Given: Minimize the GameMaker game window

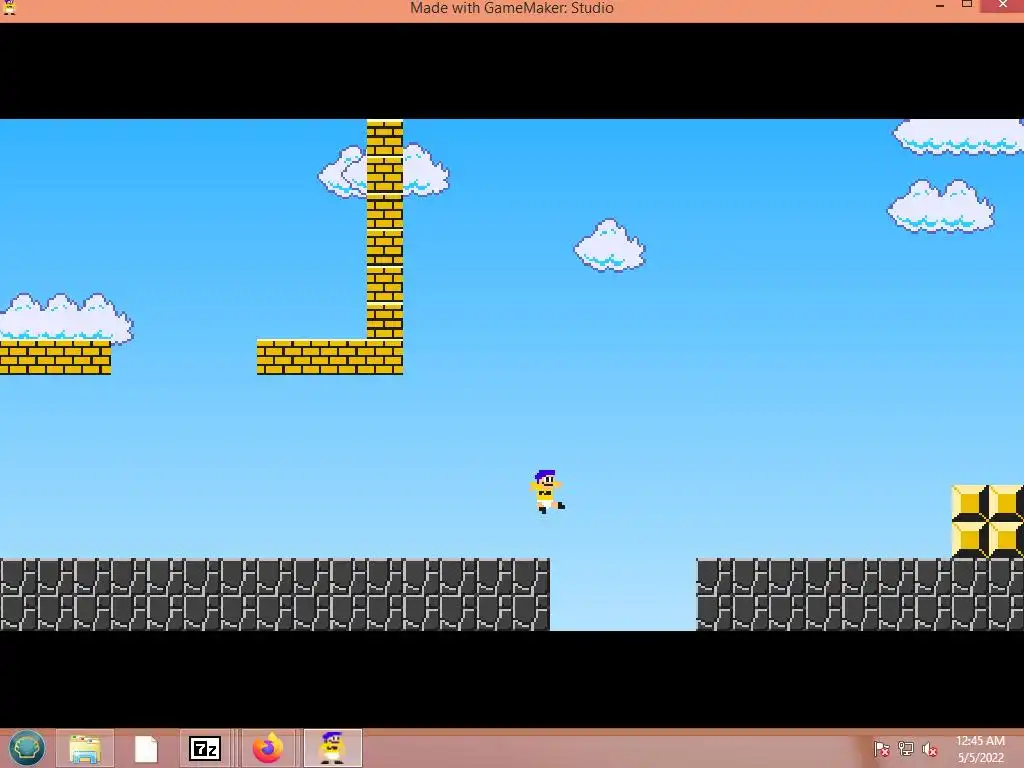Looking at the screenshot, I should click(940, 7).
